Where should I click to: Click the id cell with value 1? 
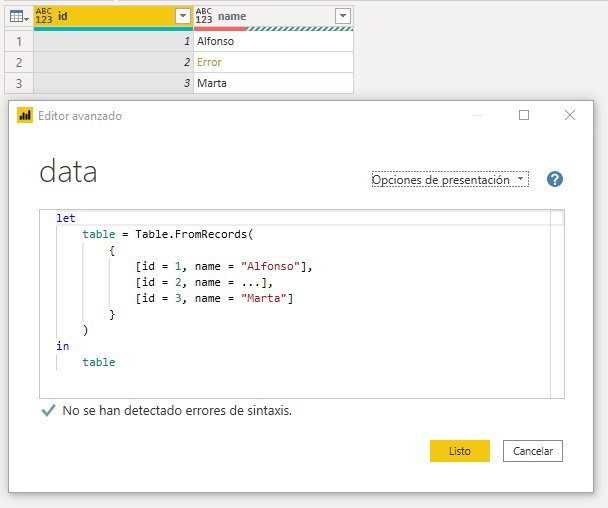pyautogui.click(x=113, y=41)
